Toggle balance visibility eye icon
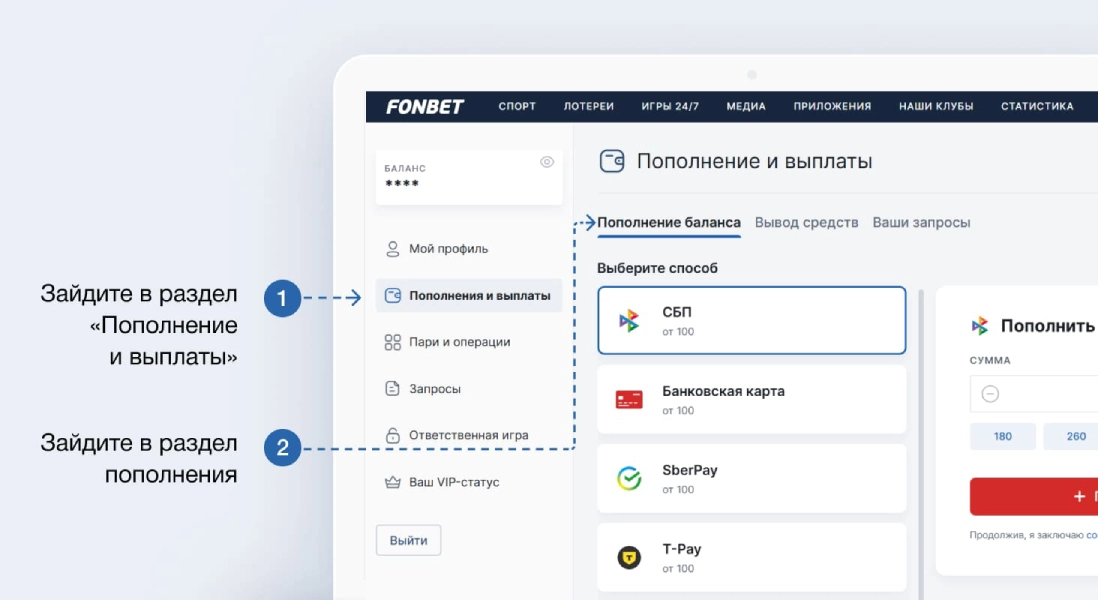This screenshot has width=1098, height=600. tap(547, 162)
